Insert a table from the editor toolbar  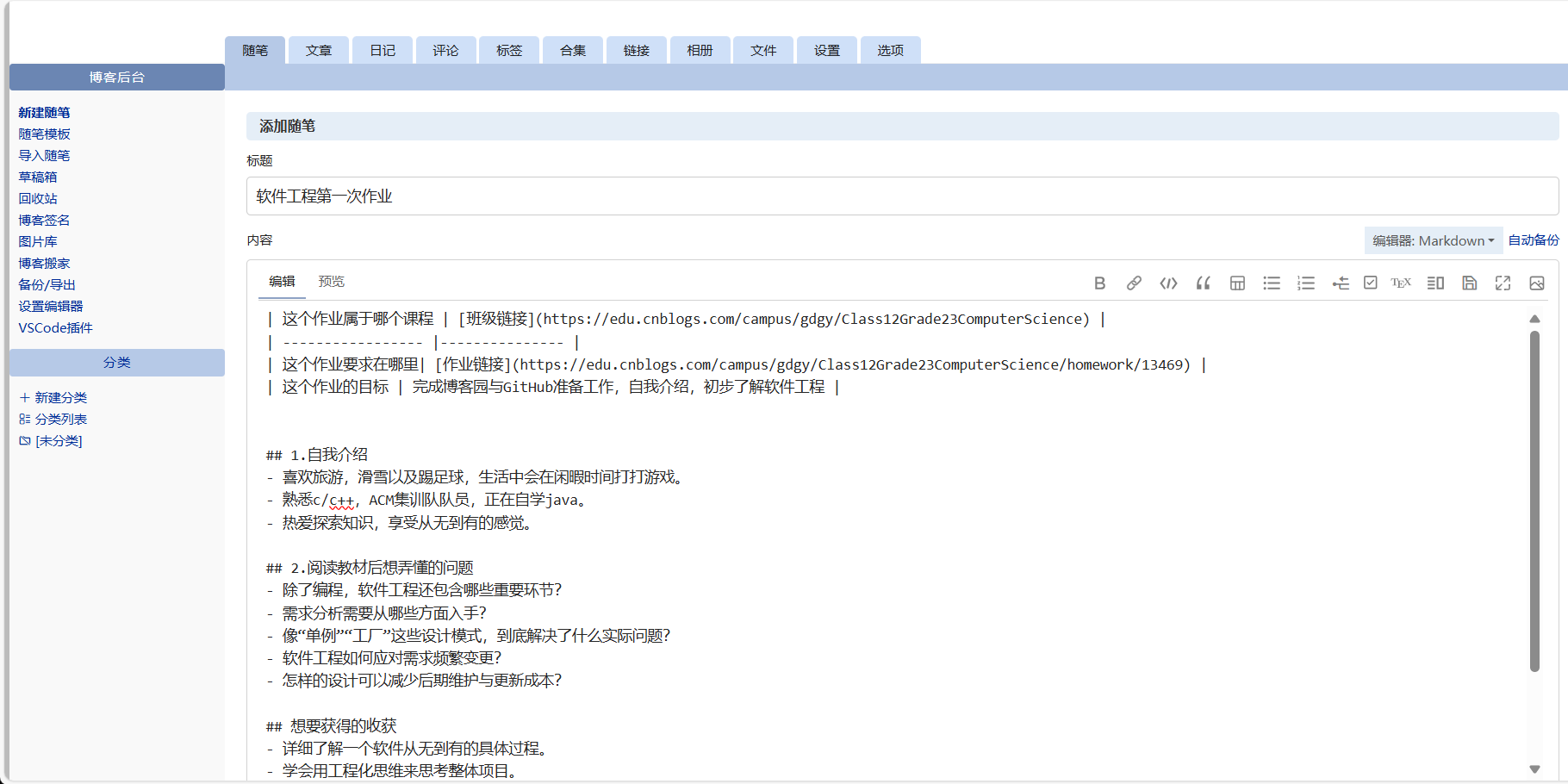click(x=1237, y=283)
